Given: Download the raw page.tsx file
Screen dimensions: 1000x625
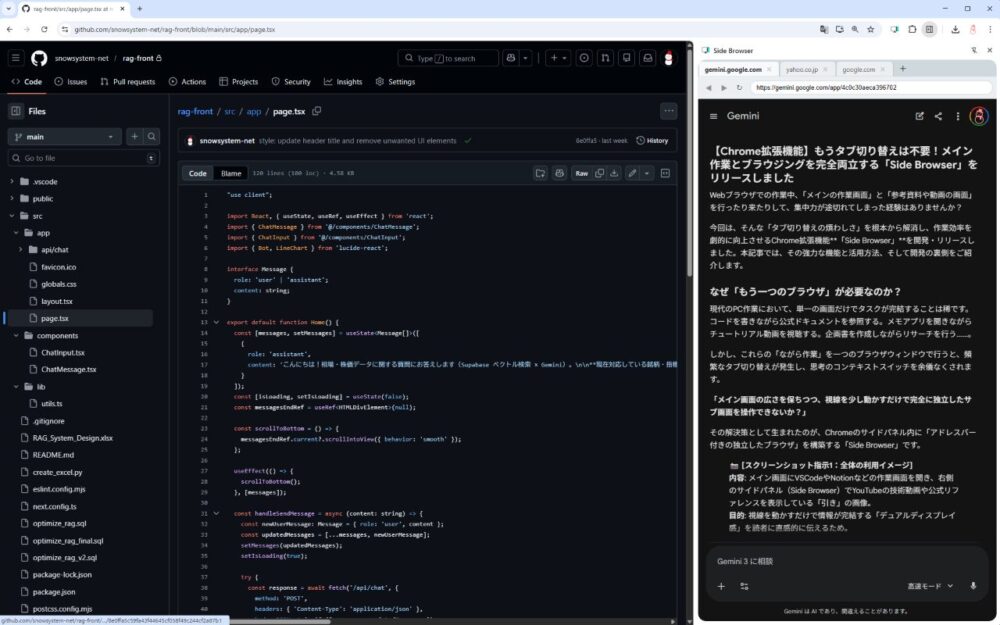Looking at the screenshot, I should pyautogui.click(x=614, y=173).
